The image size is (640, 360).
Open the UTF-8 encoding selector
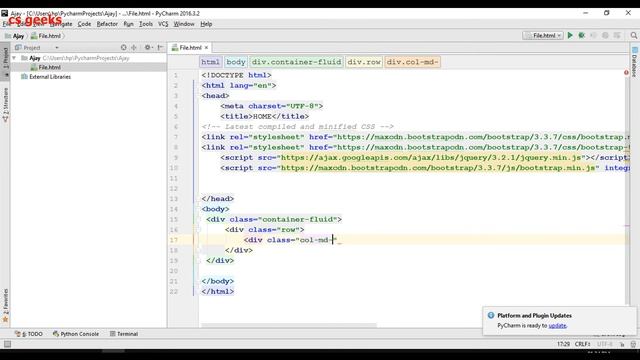[x=604, y=344]
